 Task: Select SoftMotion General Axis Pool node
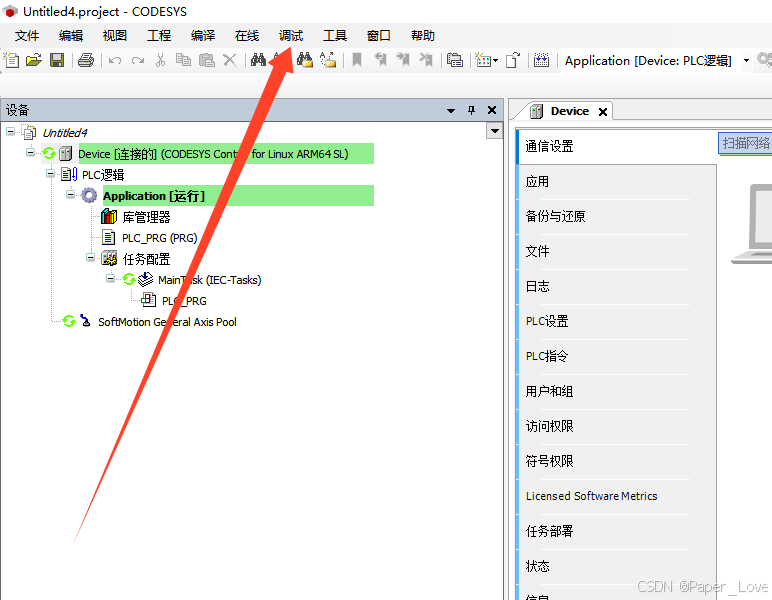(x=167, y=322)
